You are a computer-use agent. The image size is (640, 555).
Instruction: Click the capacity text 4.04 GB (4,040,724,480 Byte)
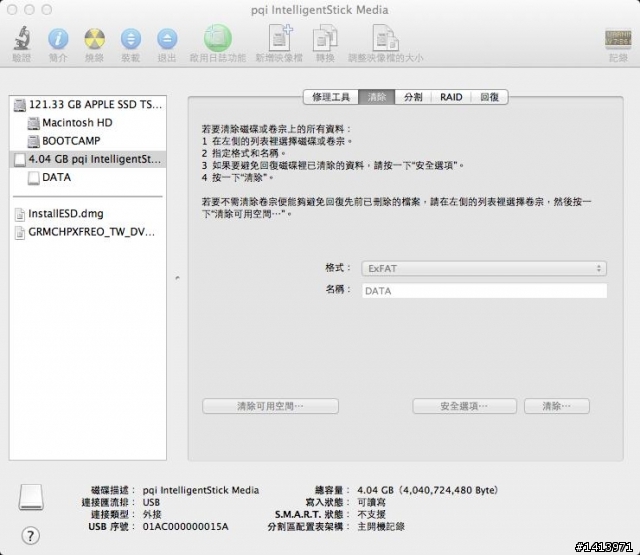(x=428, y=490)
